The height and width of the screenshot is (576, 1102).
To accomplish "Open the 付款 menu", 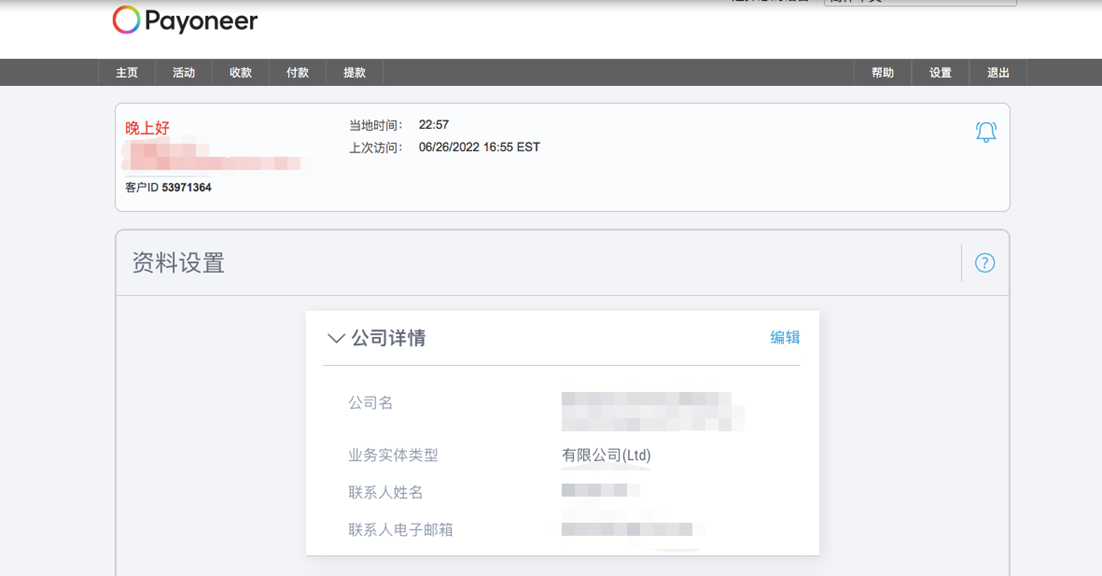I will (x=297, y=71).
